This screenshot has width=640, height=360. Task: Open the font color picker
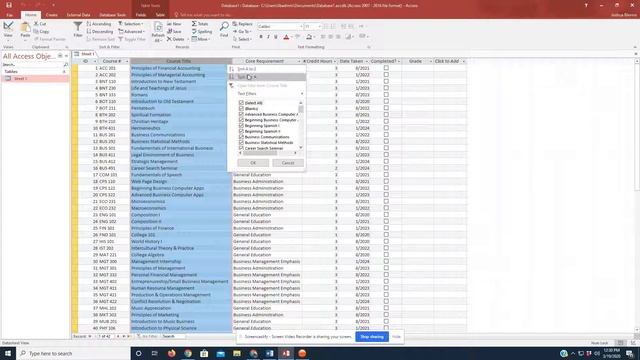point(286,37)
